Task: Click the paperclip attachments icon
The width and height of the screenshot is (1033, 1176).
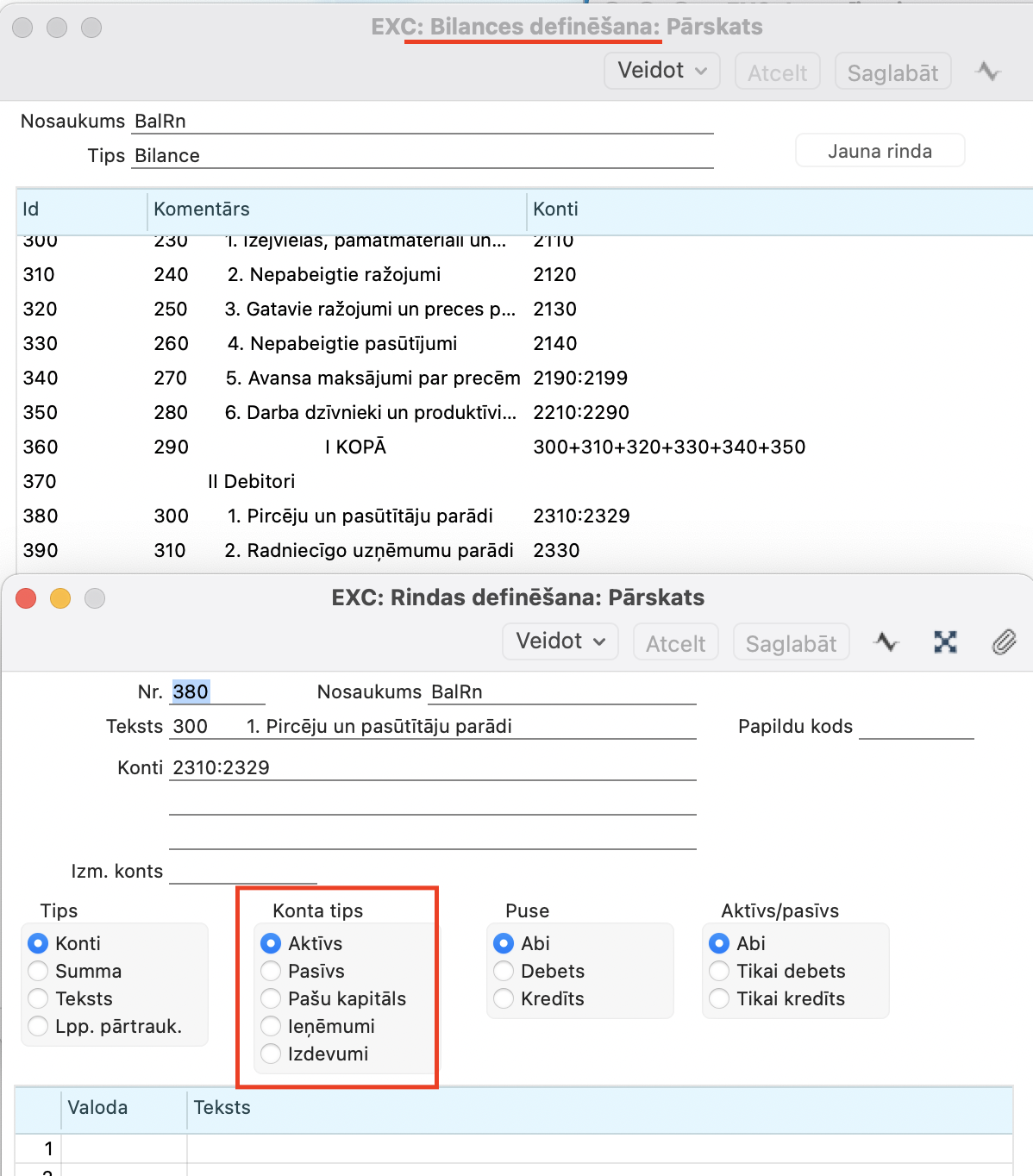Action: pyautogui.click(x=1004, y=642)
